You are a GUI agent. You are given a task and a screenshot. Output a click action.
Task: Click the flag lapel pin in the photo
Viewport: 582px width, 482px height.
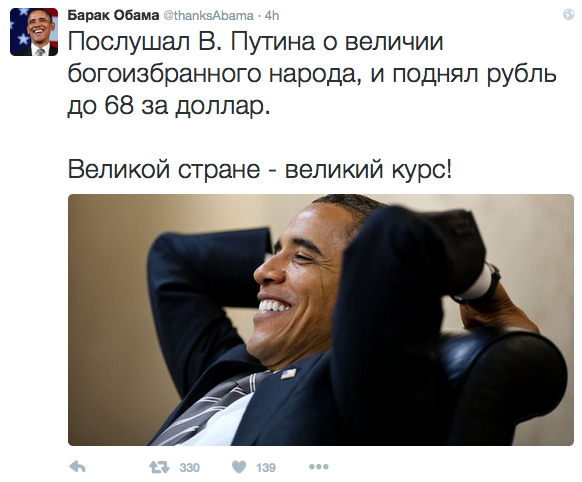[x=288, y=373]
